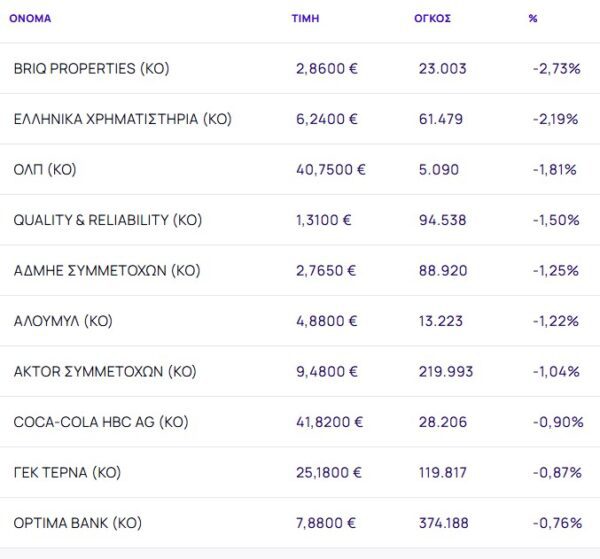Select ΑΚΤΟR ΣΥΜΜΕΤΟΧΩΝ (ΚΟ) entry
The height and width of the screenshot is (559, 600).
[x=104, y=372]
